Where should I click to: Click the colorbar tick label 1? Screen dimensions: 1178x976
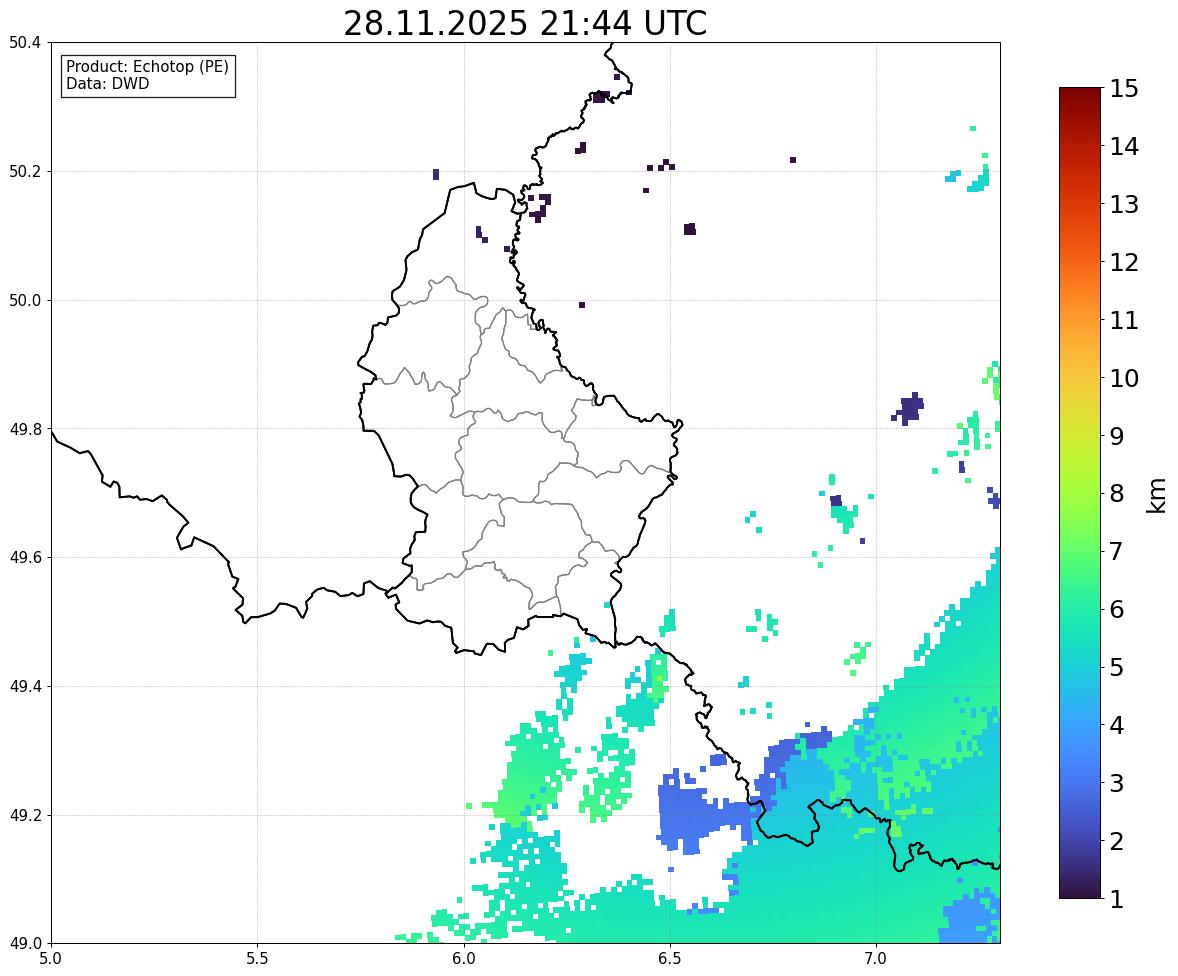tap(1117, 899)
